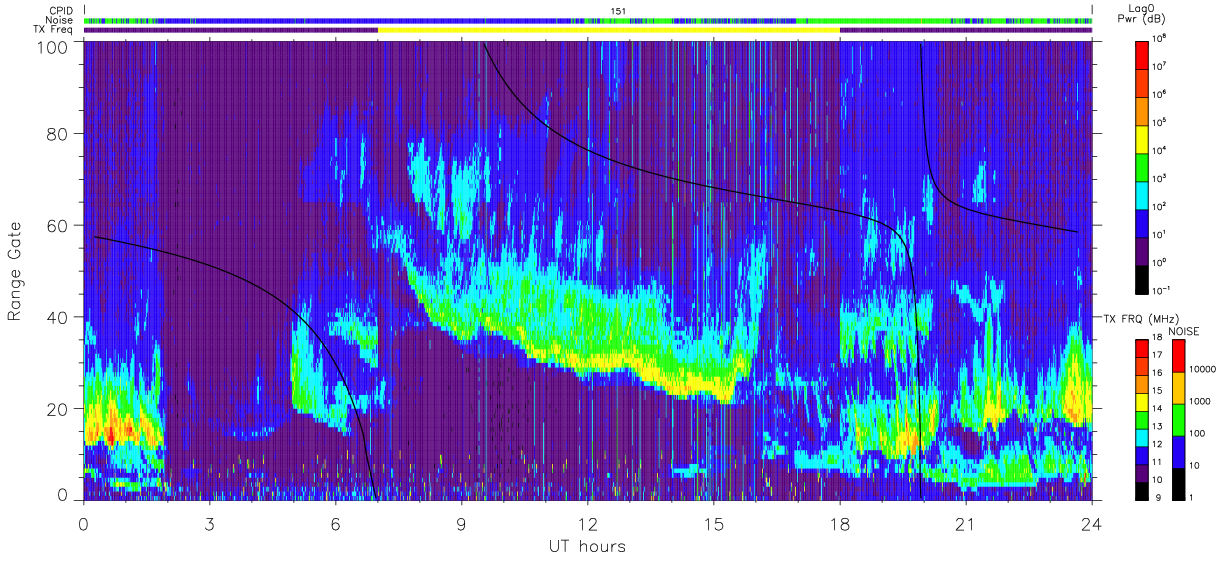Screen dimensions: 1228x567
Task: Click the UT hours tick label '18'
Action: [x=839, y=523]
